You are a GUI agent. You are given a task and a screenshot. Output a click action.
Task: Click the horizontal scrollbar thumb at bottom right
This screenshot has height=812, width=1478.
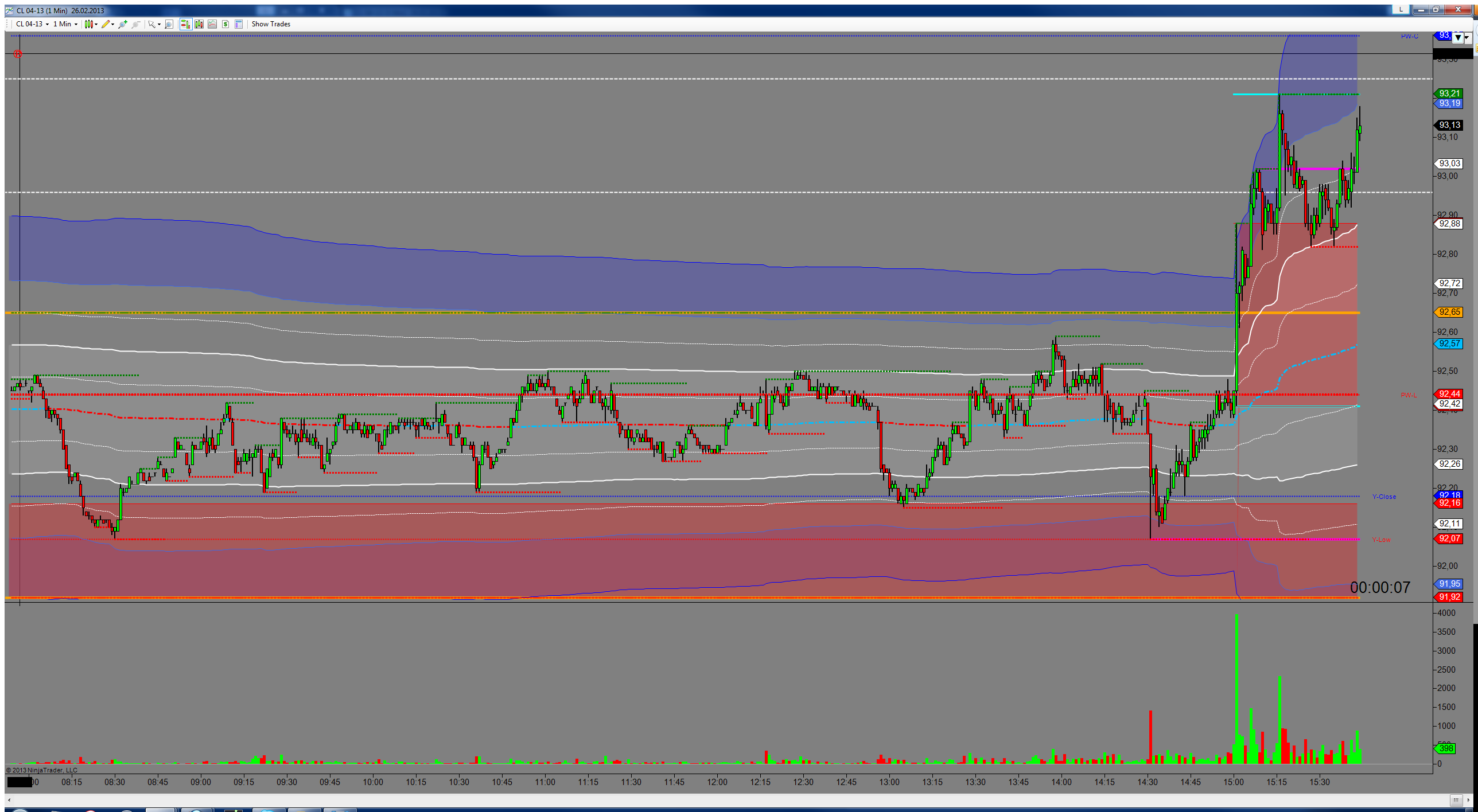pos(1456,800)
